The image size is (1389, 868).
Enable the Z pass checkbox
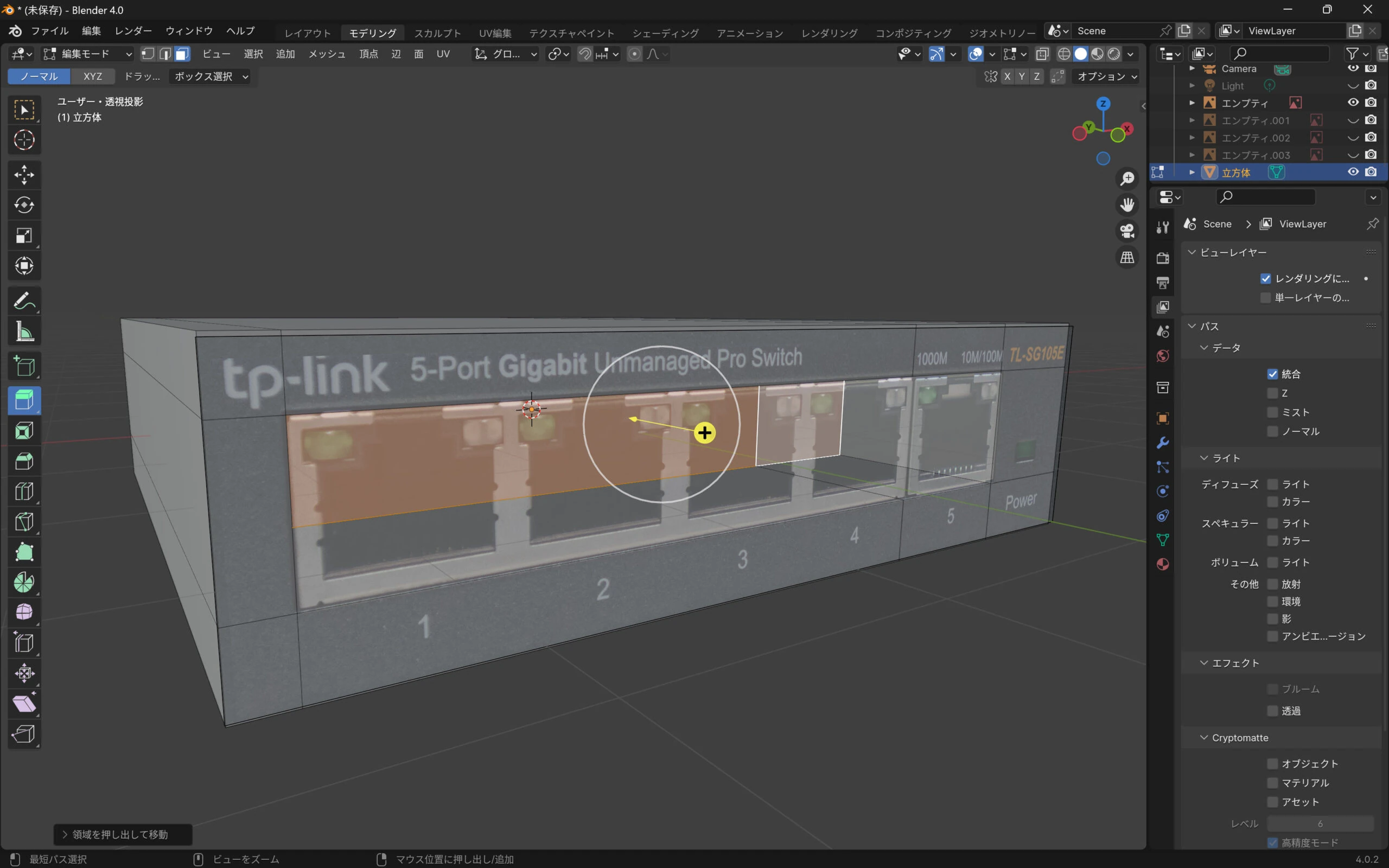pyautogui.click(x=1272, y=393)
